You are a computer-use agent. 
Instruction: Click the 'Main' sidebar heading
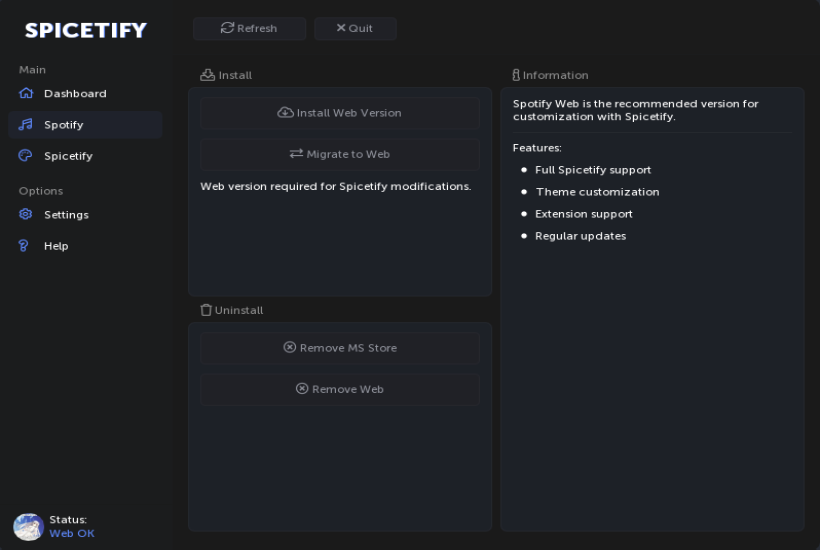32,70
